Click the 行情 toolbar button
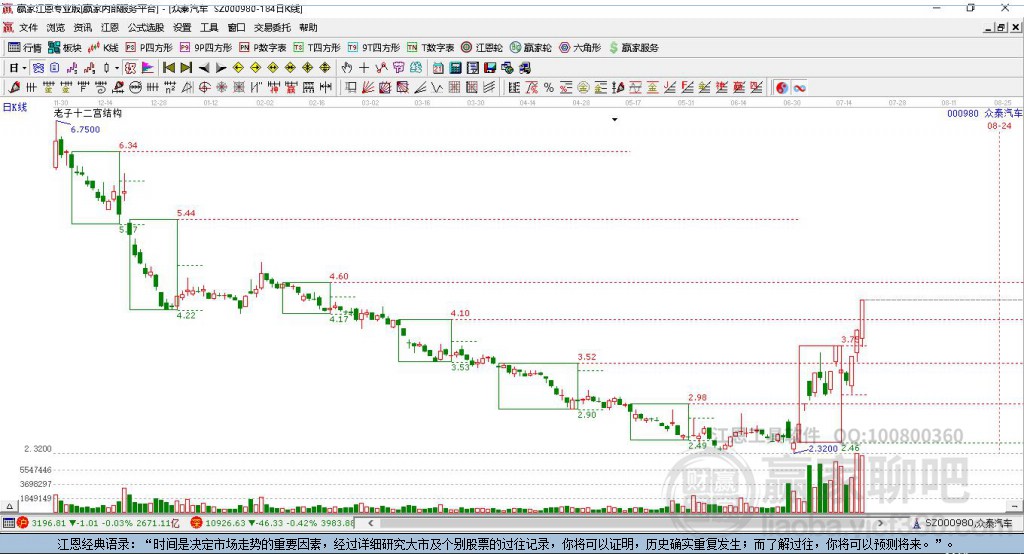The height and width of the screenshot is (554, 1024). pyautogui.click(x=25, y=48)
